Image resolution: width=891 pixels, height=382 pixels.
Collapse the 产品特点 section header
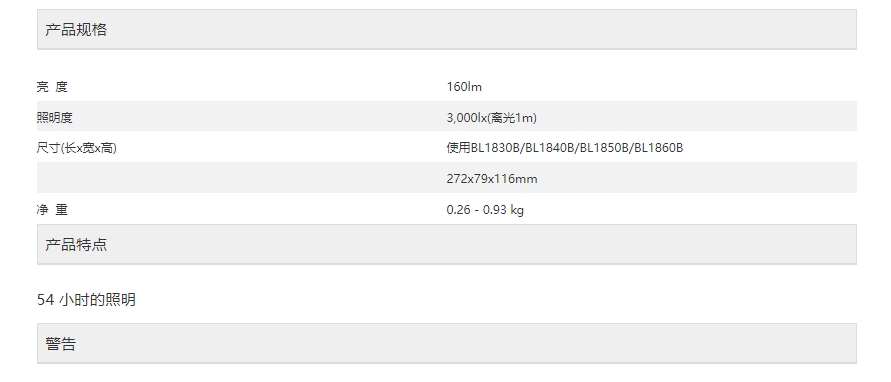(x=447, y=244)
